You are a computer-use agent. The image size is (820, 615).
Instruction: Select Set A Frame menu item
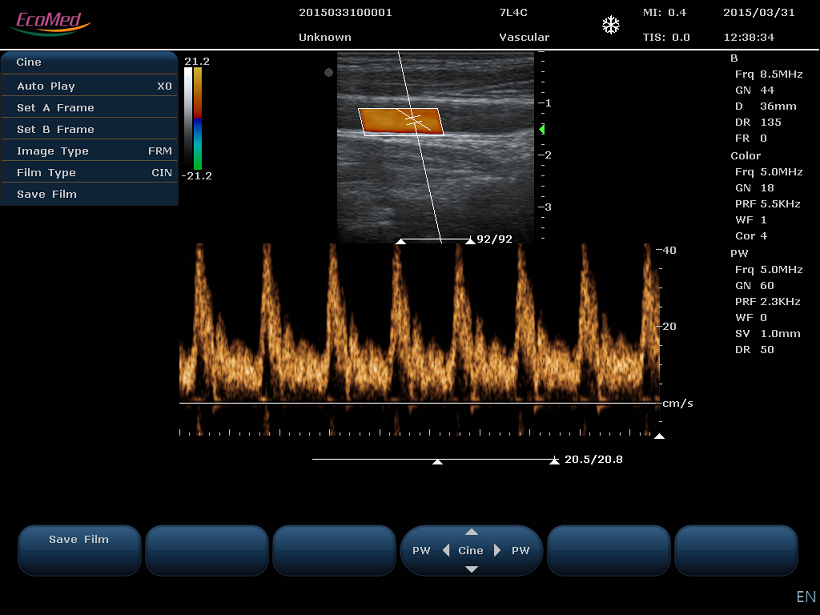click(x=90, y=108)
